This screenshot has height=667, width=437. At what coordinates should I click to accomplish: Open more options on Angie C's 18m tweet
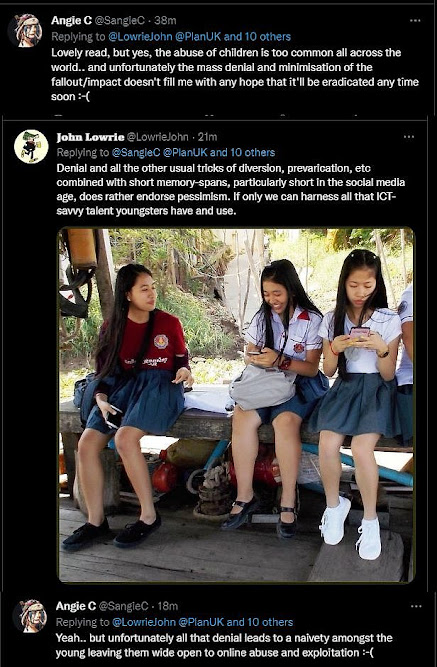(416, 606)
